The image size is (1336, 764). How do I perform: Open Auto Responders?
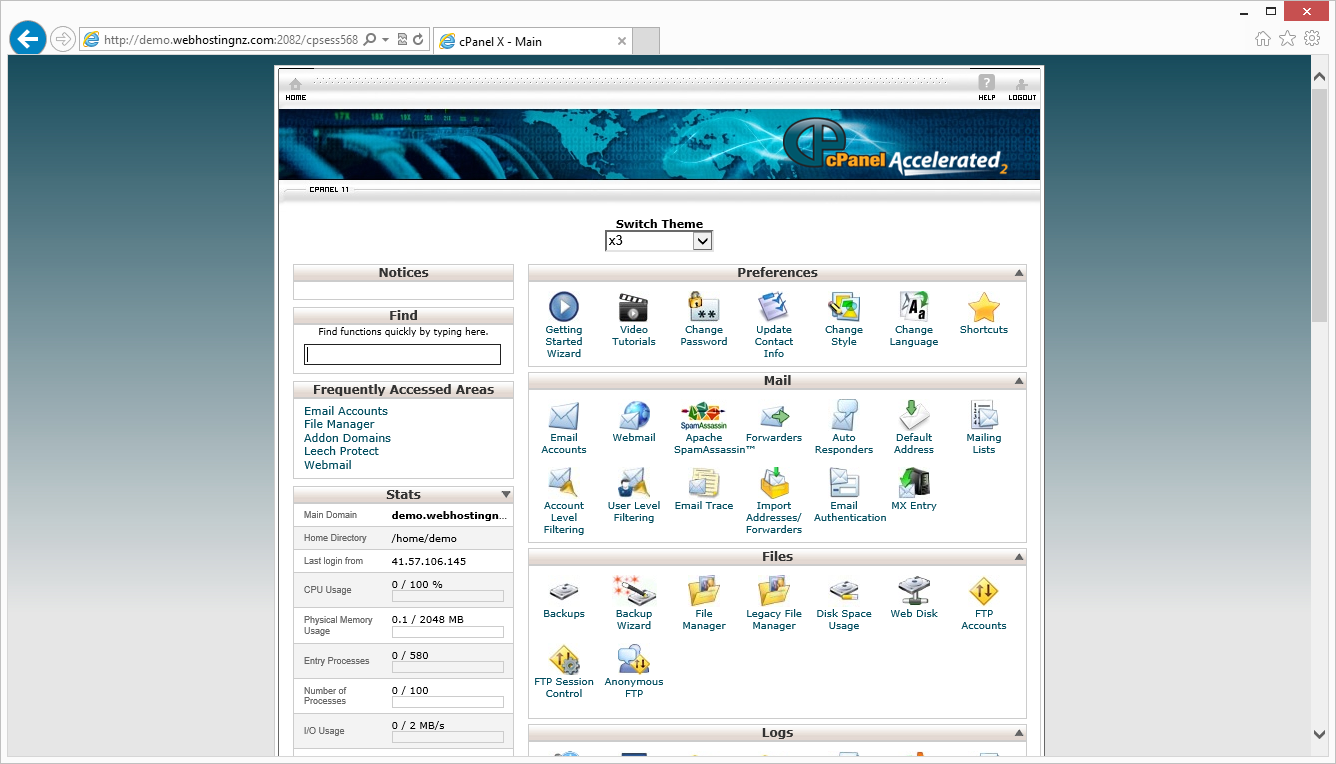tap(844, 416)
